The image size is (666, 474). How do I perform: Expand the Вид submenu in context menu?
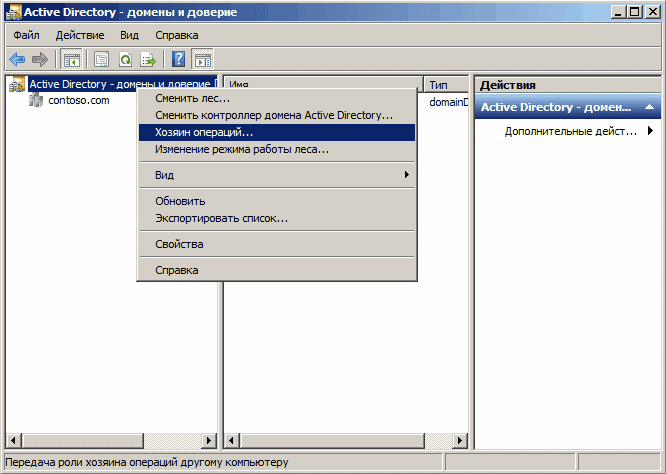pos(277,175)
